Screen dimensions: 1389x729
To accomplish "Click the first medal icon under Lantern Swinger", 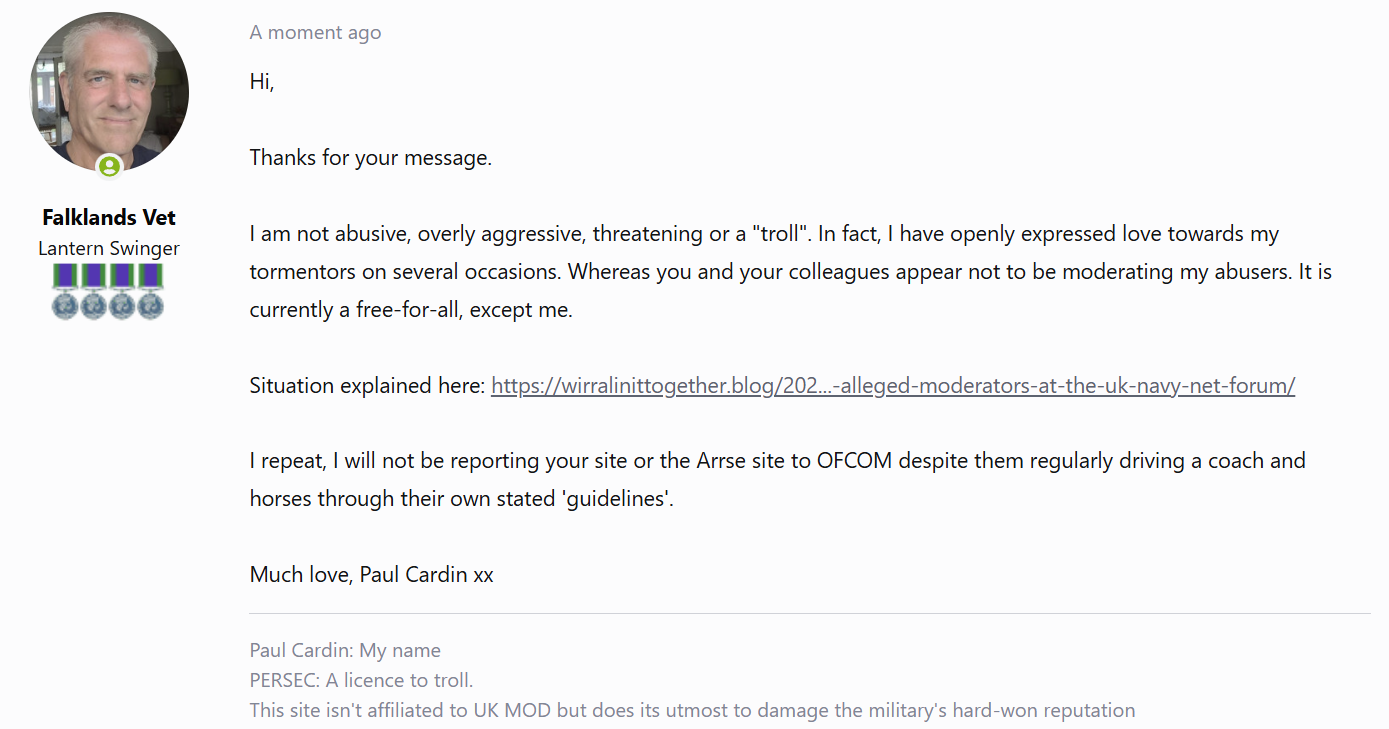I will point(66,291).
